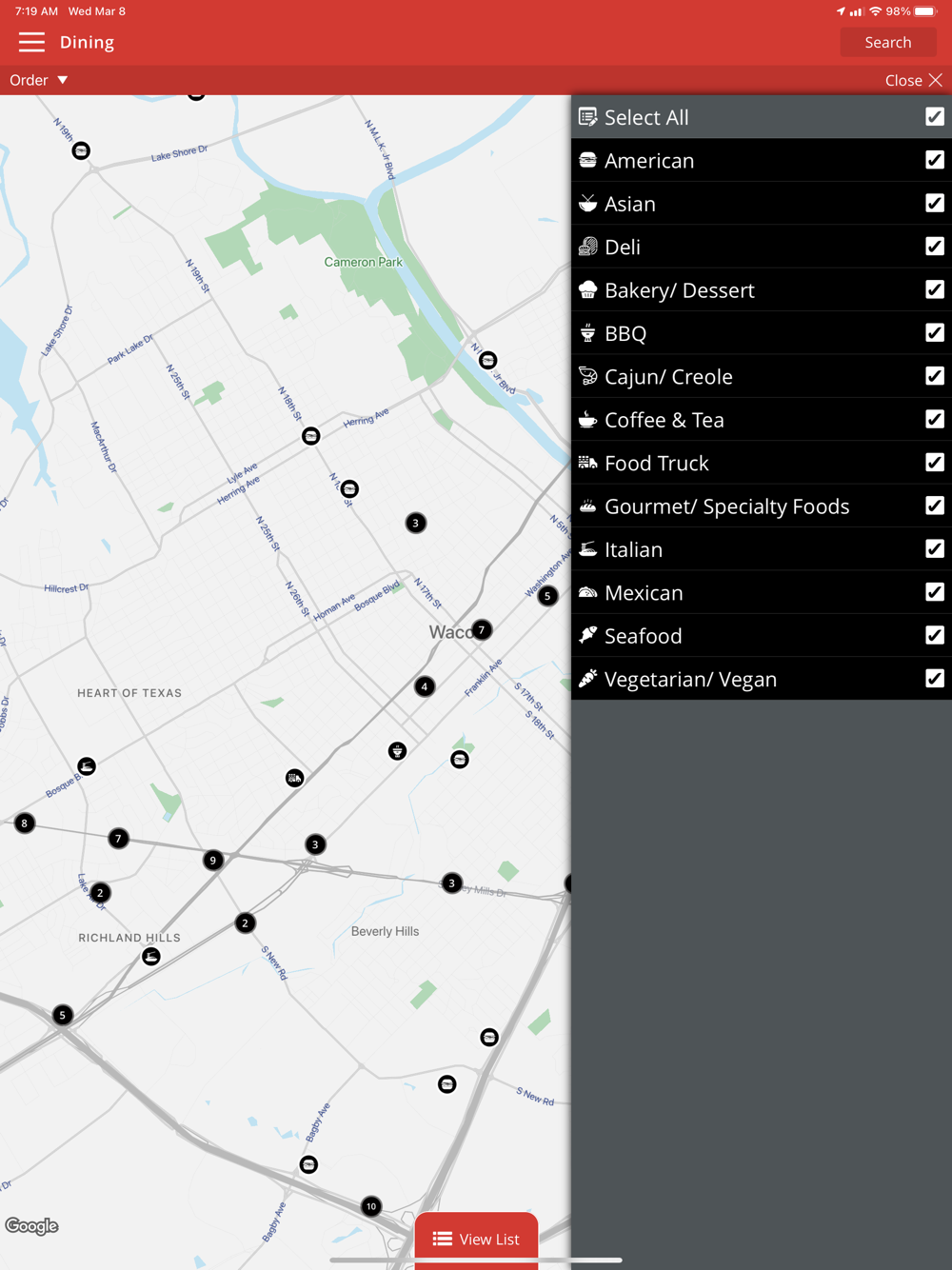
Task: Tap the cluster marker labeled 7 near Bosque
Action: (x=118, y=838)
